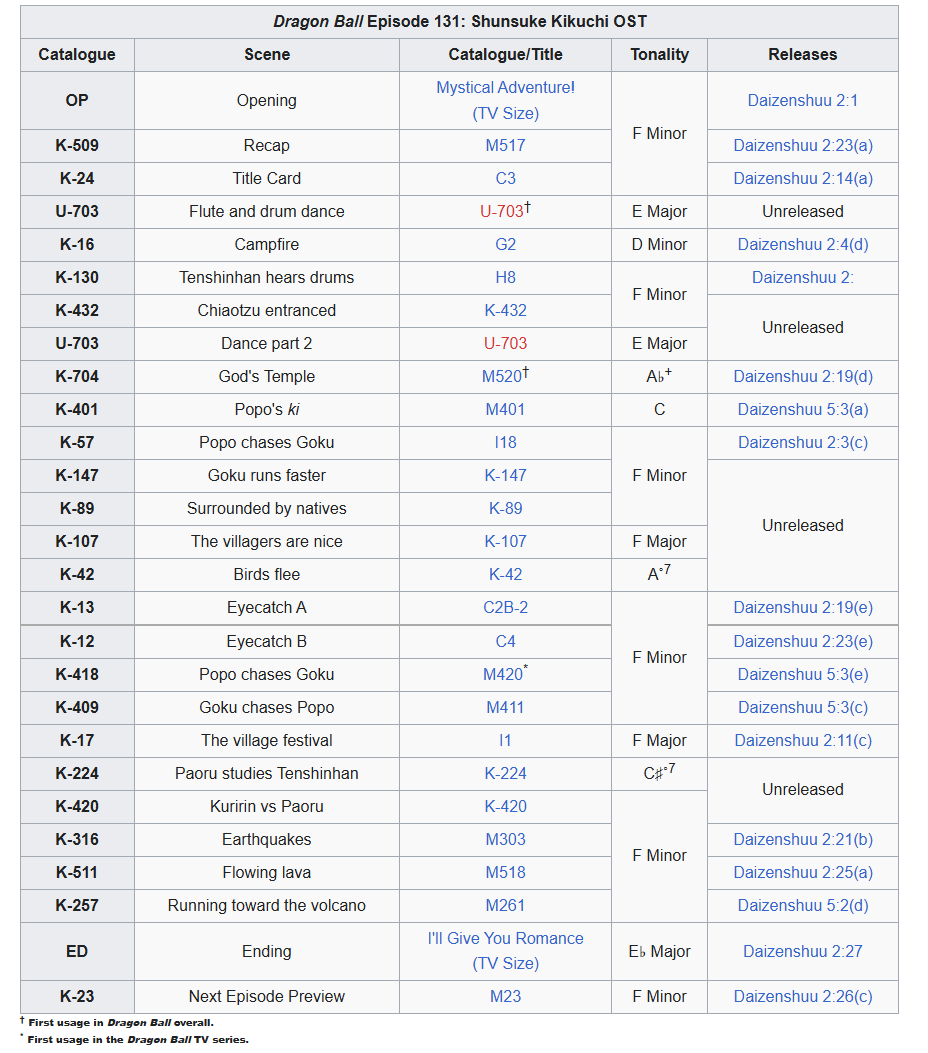
Task: Open the M261 title link
Action: pyautogui.click(x=505, y=905)
